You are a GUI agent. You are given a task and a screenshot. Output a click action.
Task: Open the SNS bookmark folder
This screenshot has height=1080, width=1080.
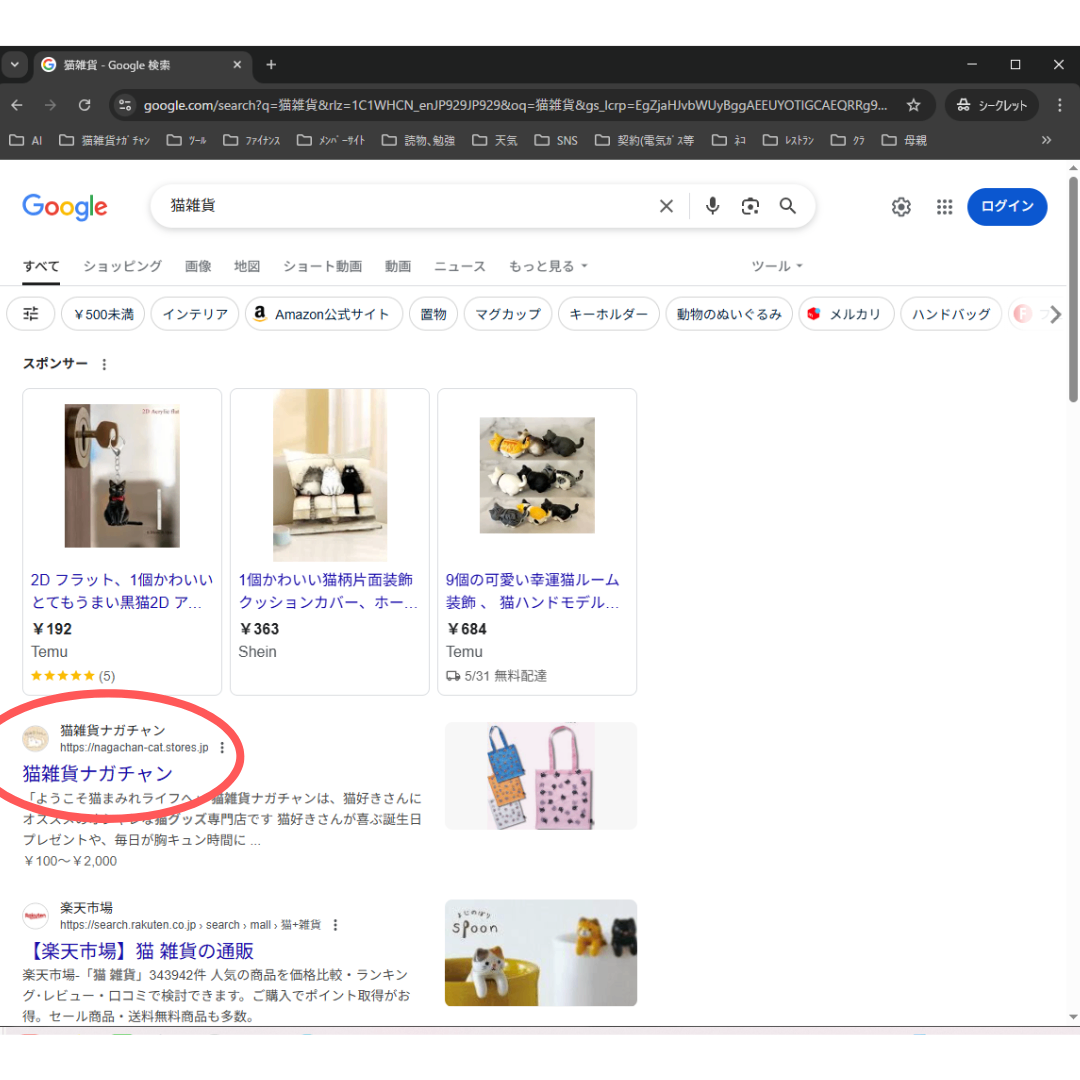(x=557, y=141)
